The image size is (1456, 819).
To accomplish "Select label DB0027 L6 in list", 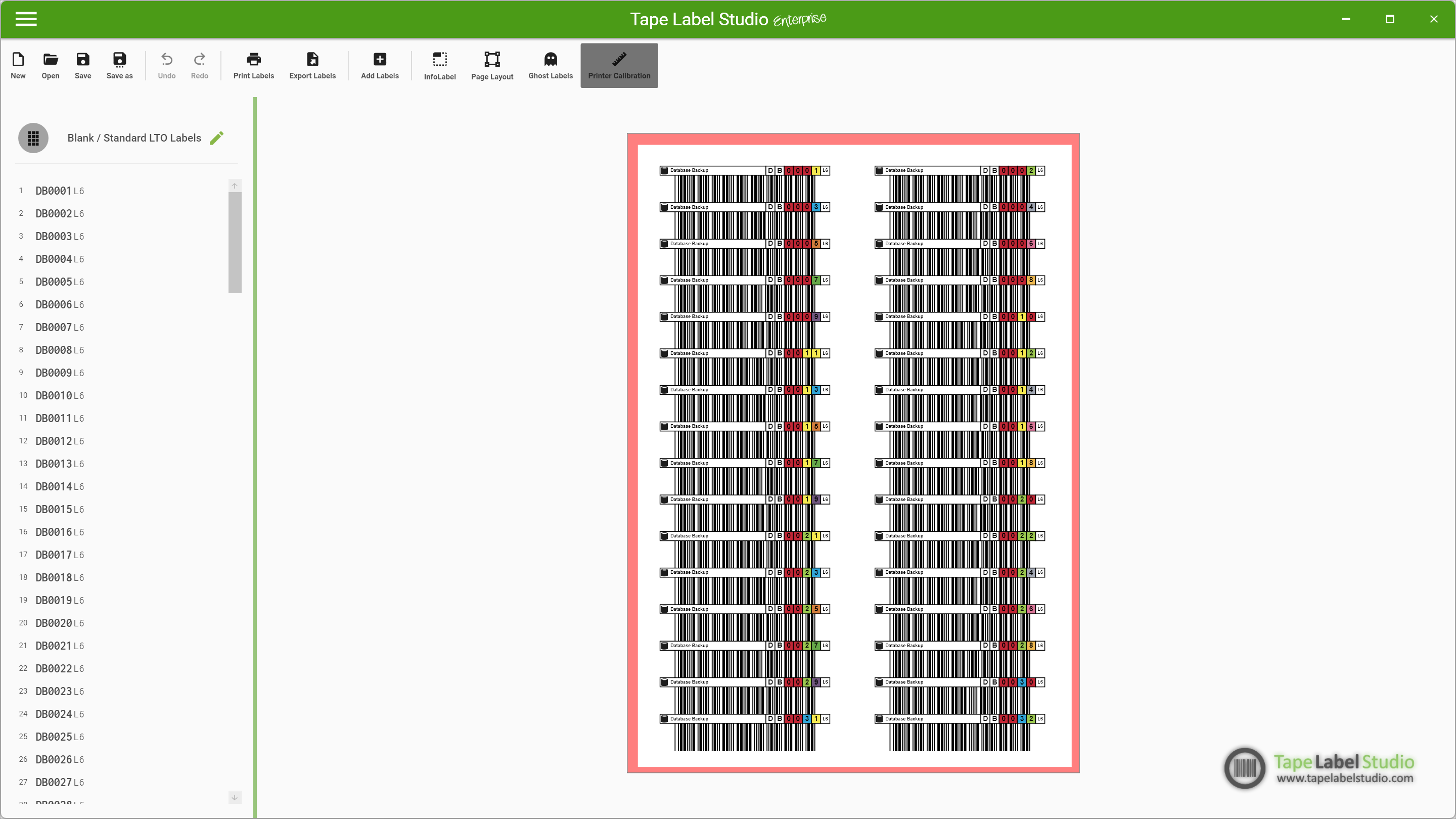I will coord(59,782).
